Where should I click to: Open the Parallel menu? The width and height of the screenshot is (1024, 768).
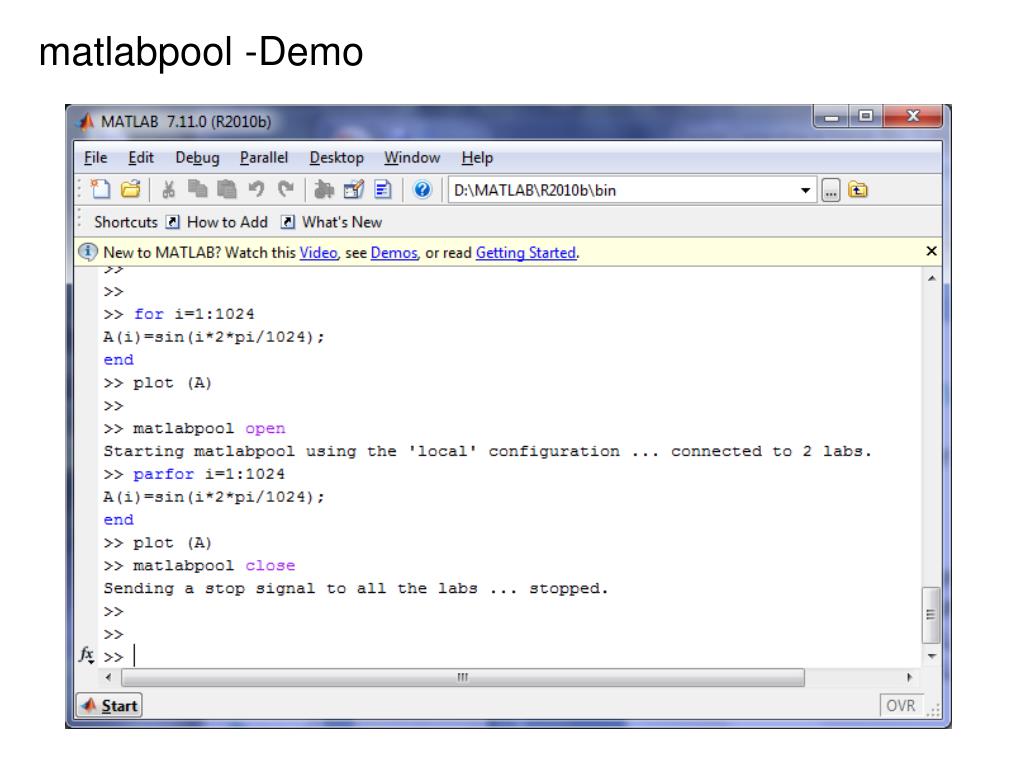click(264, 157)
